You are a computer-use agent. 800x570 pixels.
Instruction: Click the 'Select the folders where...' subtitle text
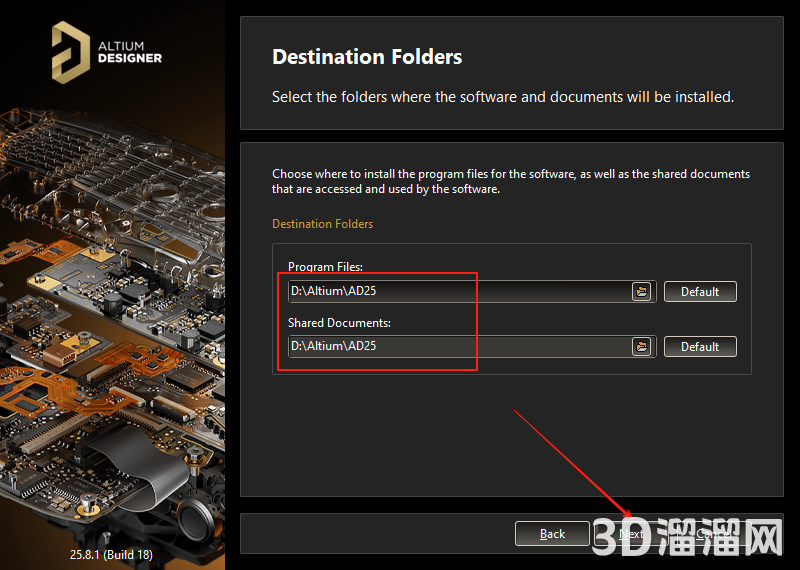point(503,97)
